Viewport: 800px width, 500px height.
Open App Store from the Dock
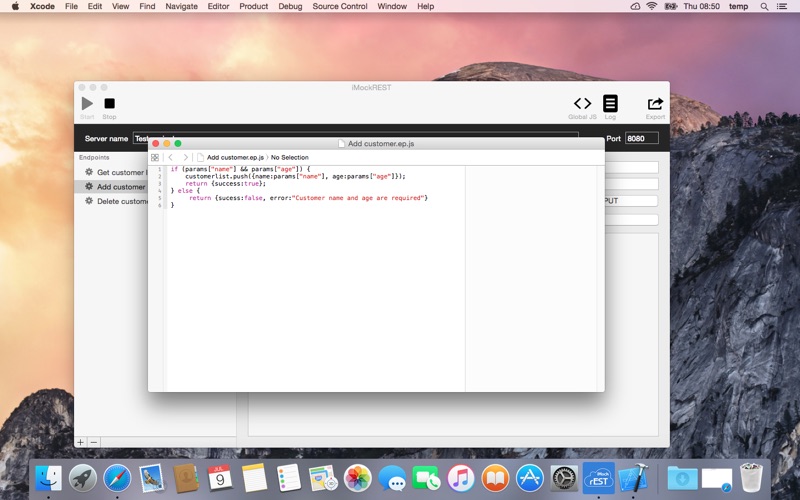click(530, 479)
